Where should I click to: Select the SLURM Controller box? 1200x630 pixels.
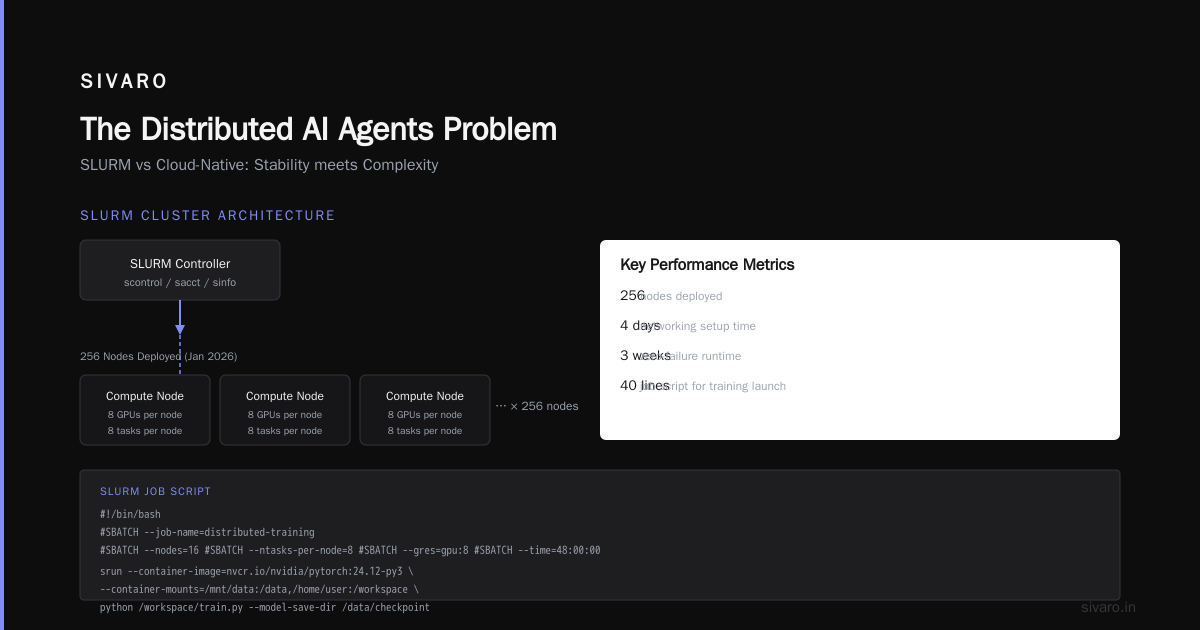(180, 270)
